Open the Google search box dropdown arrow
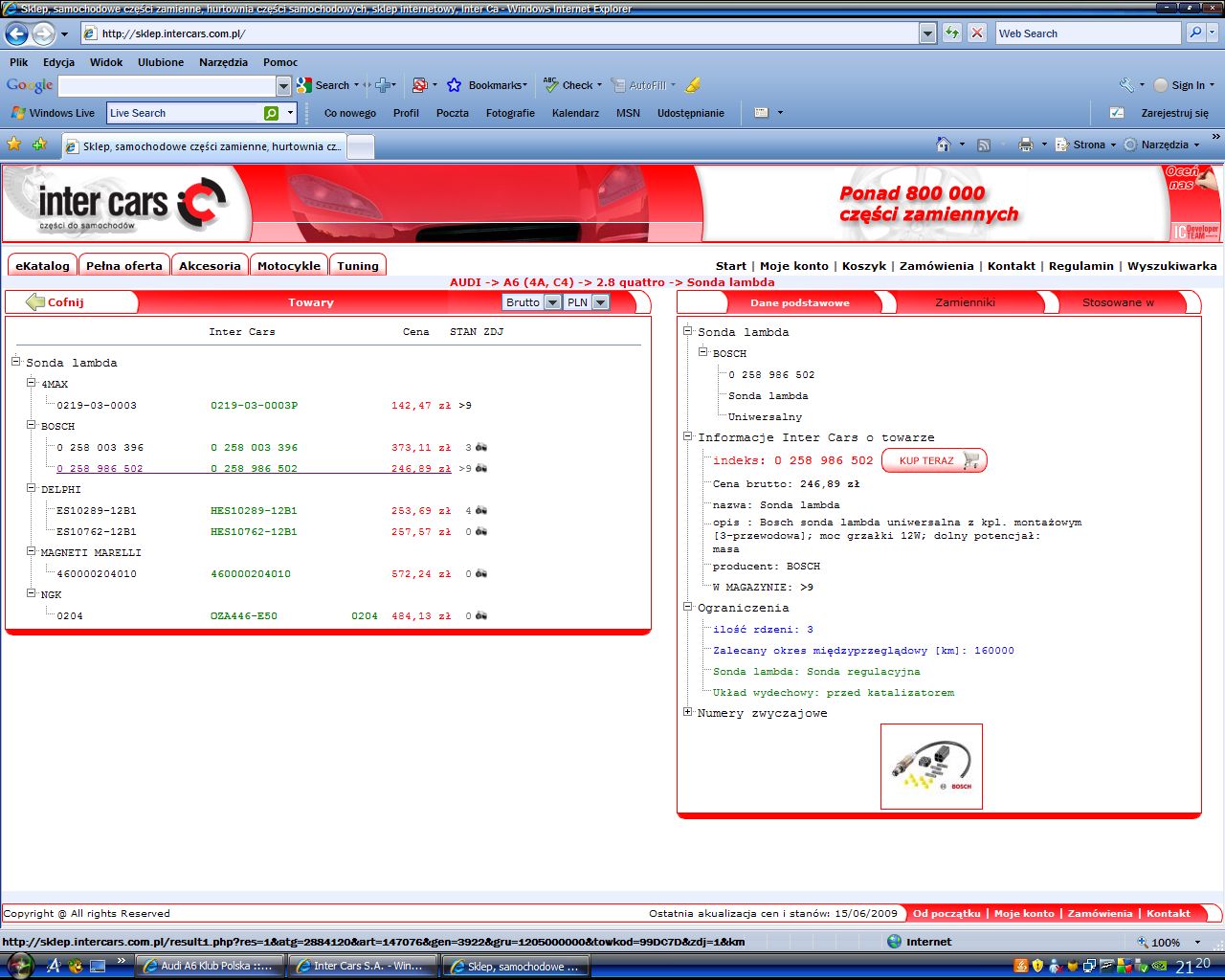Image resolution: width=1225 pixels, height=980 pixels. [283, 86]
